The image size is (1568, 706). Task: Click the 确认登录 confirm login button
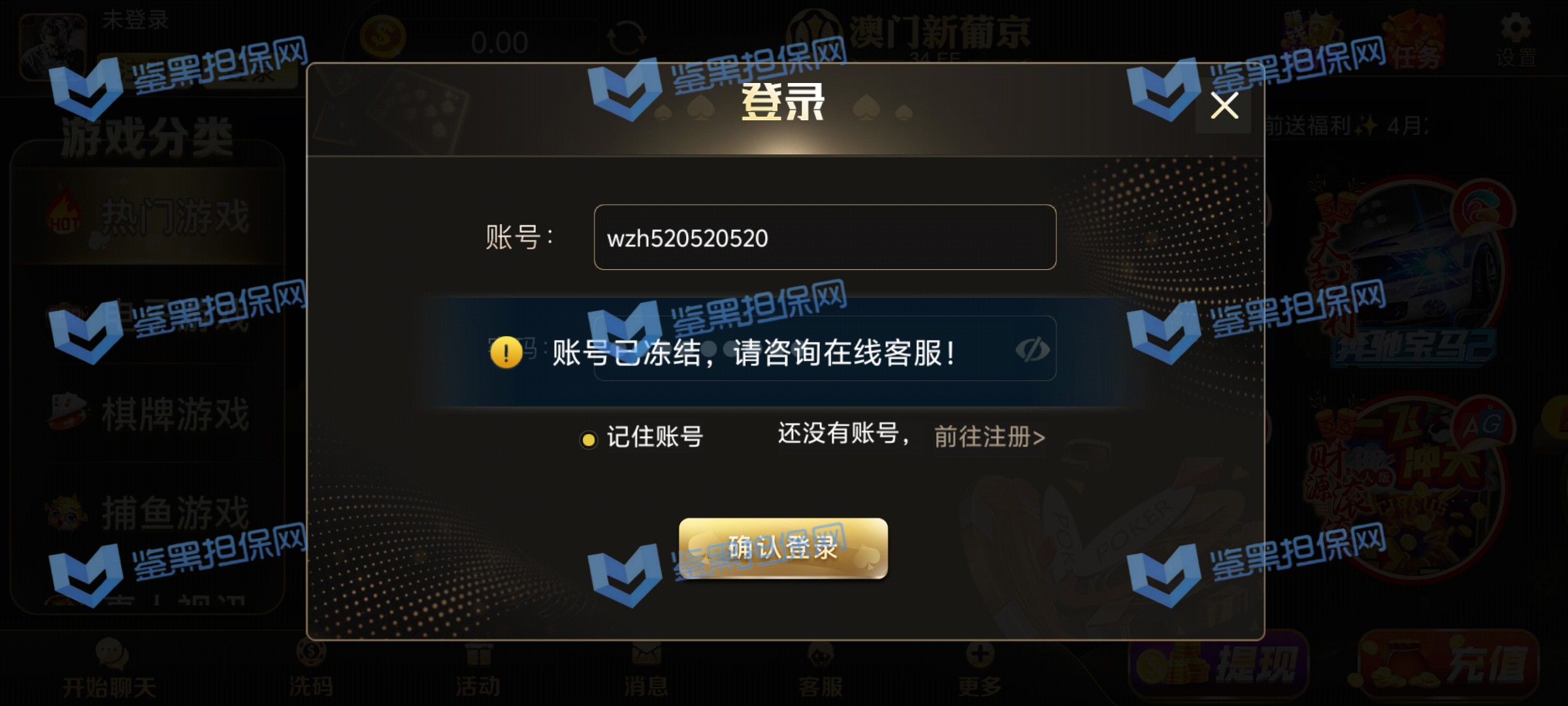click(783, 548)
